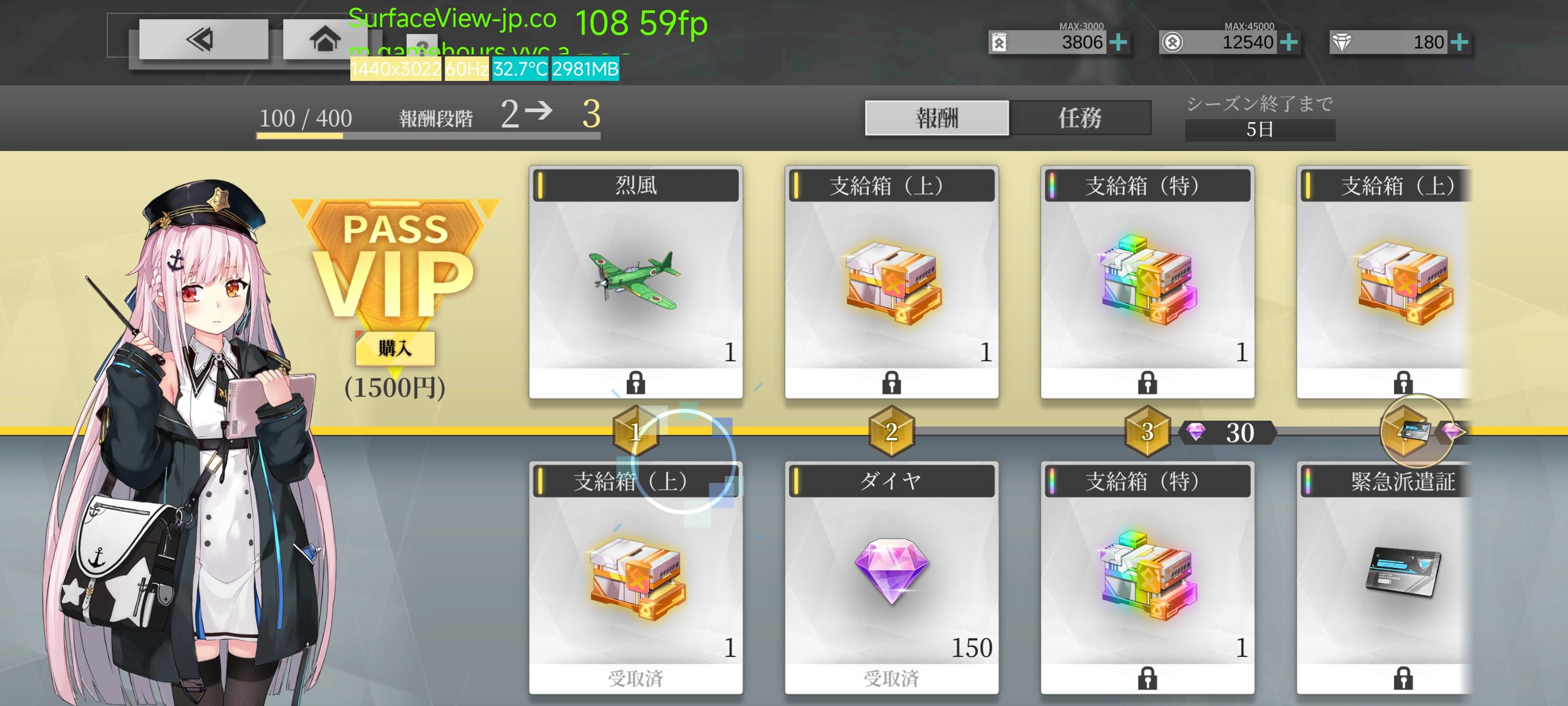Click stage 2 hexagon marker
The width and height of the screenshot is (1568, 706).
(891, 431)
